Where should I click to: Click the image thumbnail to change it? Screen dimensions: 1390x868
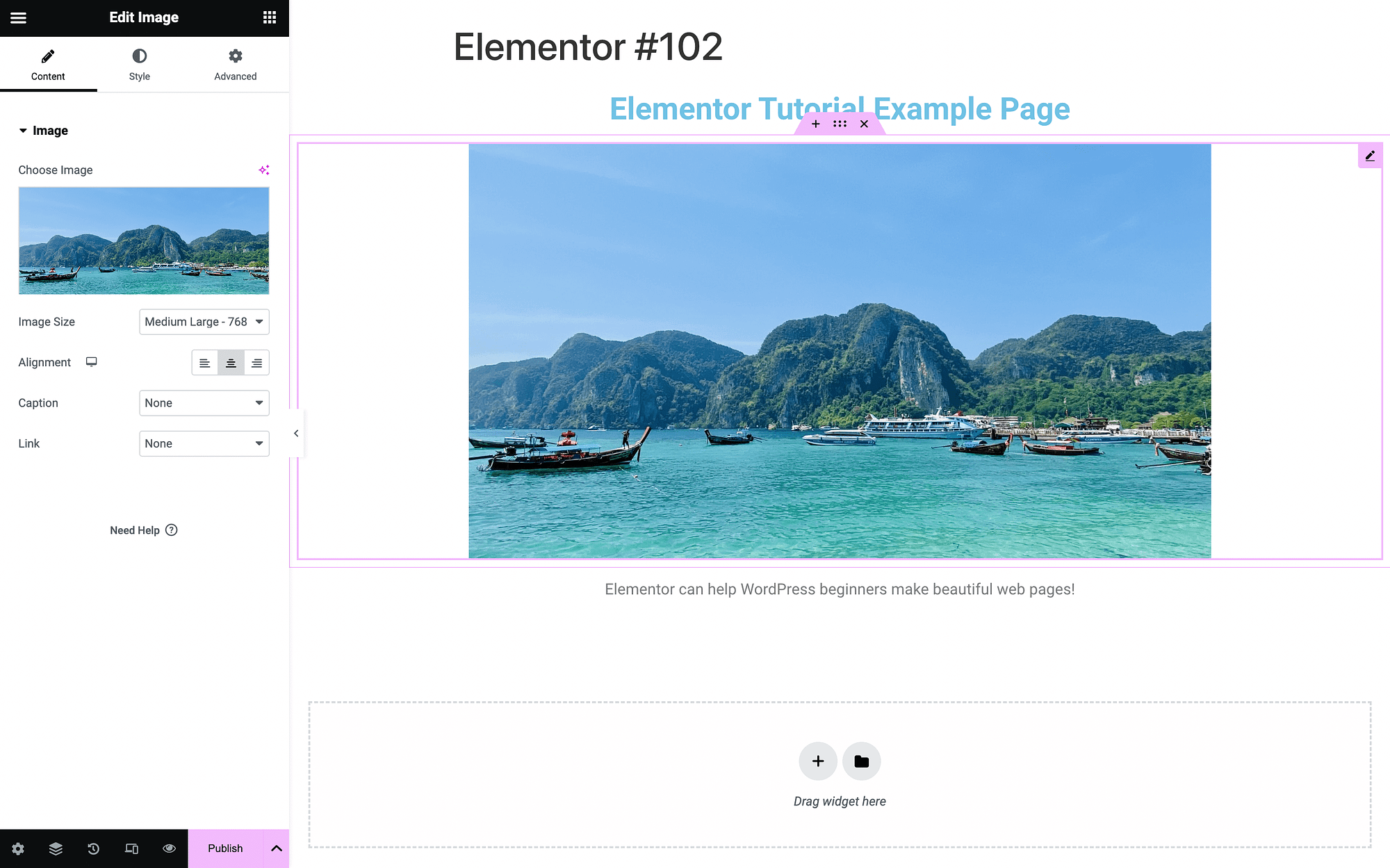click(143, 240)
